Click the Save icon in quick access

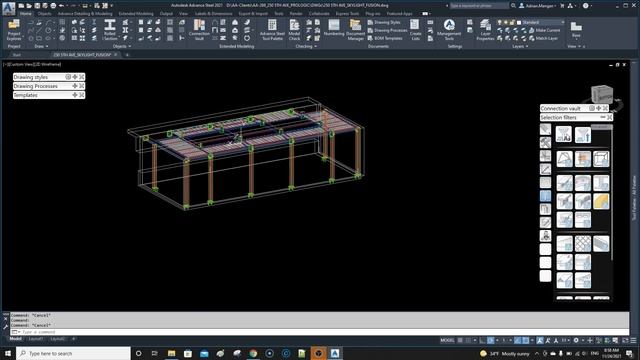[x=37, y=6]
